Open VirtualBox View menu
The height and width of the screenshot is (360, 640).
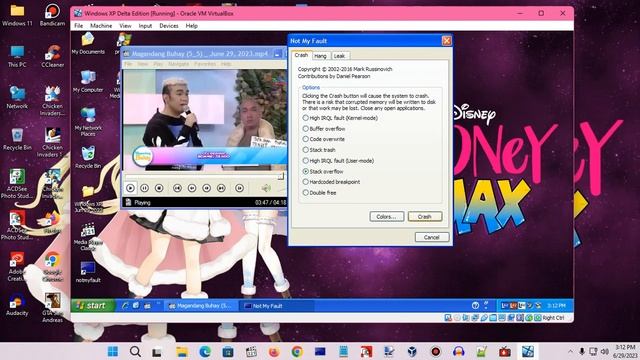click(x=125, y=26)
